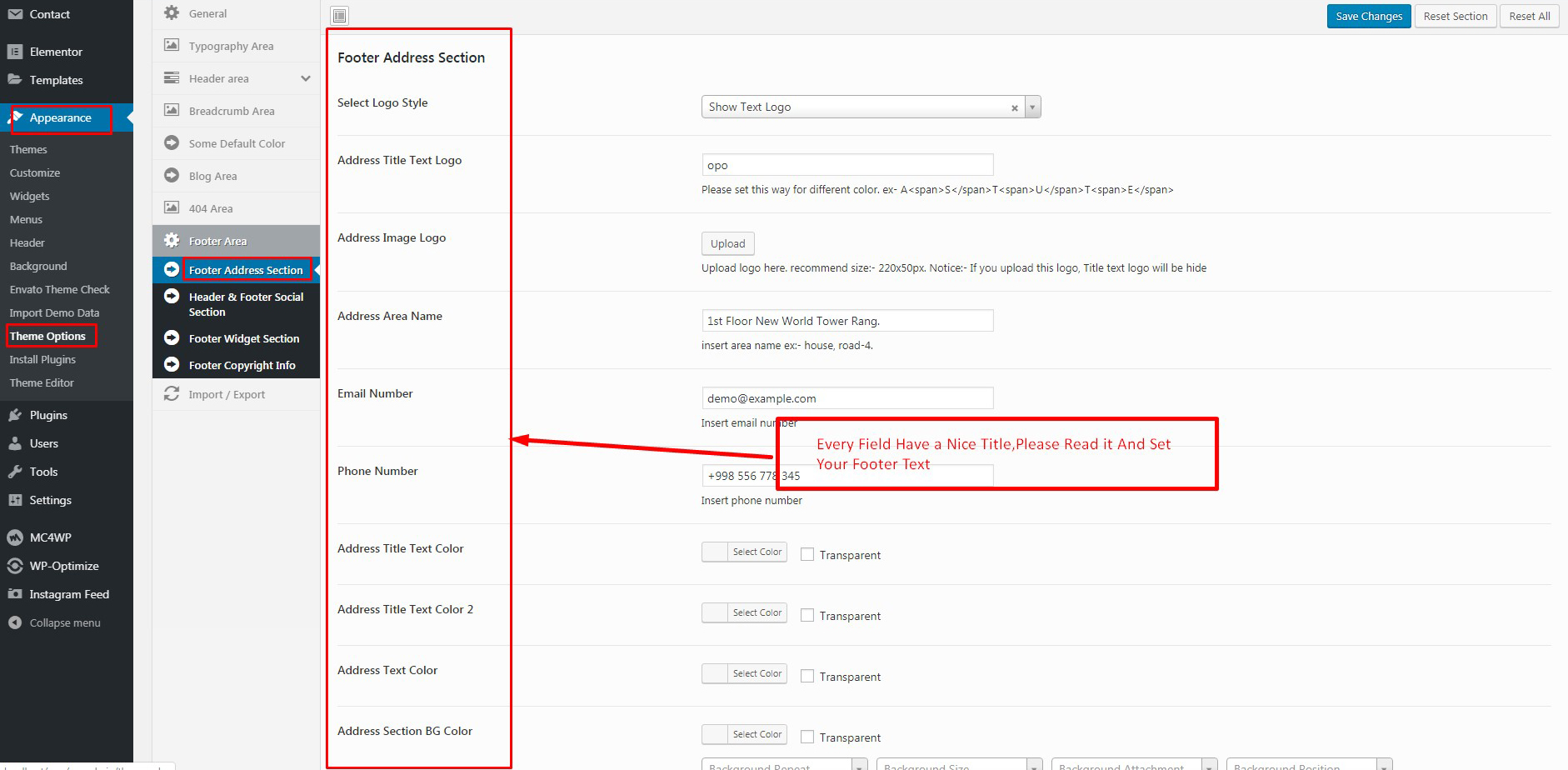
Task: Click the Plugins plug icon
Action: tap(15, 415)
